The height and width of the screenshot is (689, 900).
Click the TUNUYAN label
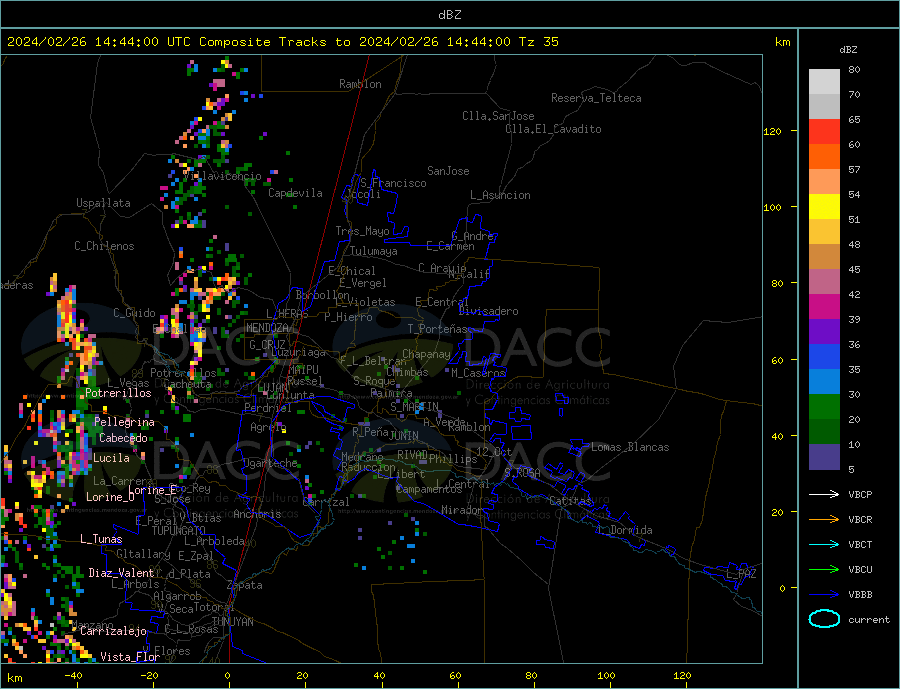click(x=232, y=622)
